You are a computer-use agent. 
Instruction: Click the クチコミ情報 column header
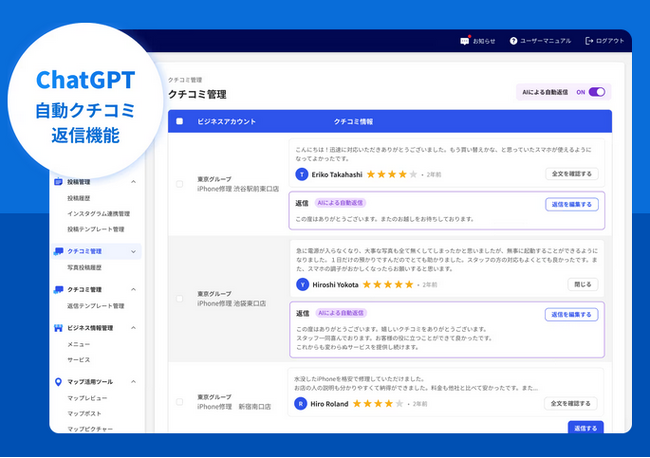(354, 121)
